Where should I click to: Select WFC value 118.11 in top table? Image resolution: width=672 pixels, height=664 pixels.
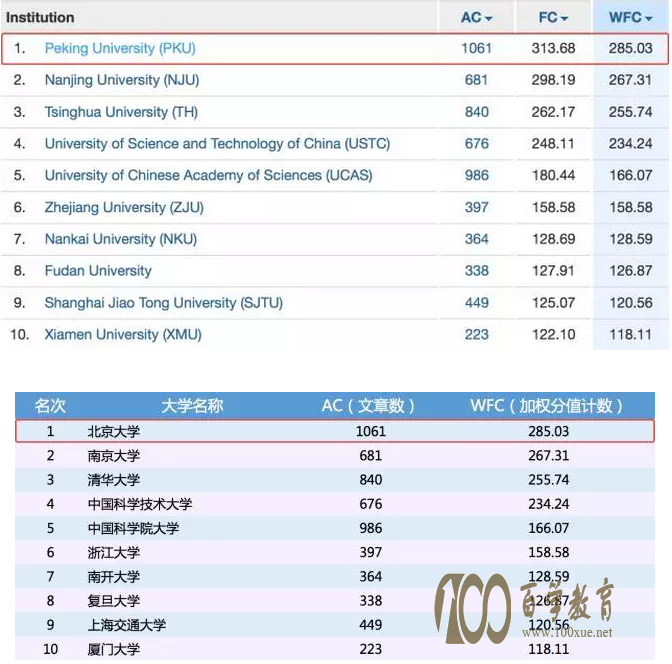[630, 334]
